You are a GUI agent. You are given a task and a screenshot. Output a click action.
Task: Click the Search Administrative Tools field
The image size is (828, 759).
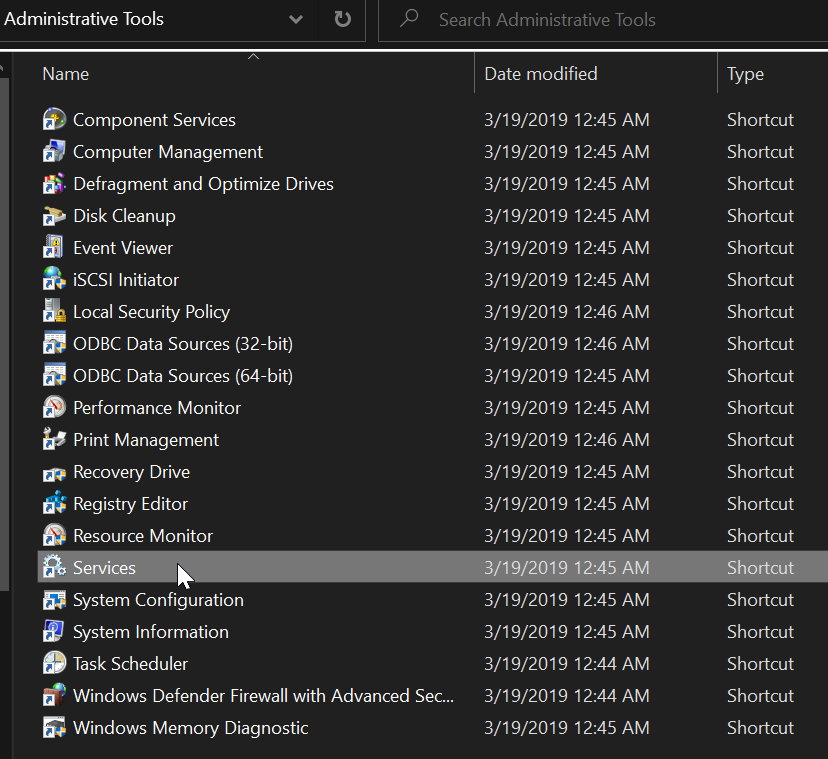pyautogui.click(x=603, y=20)
